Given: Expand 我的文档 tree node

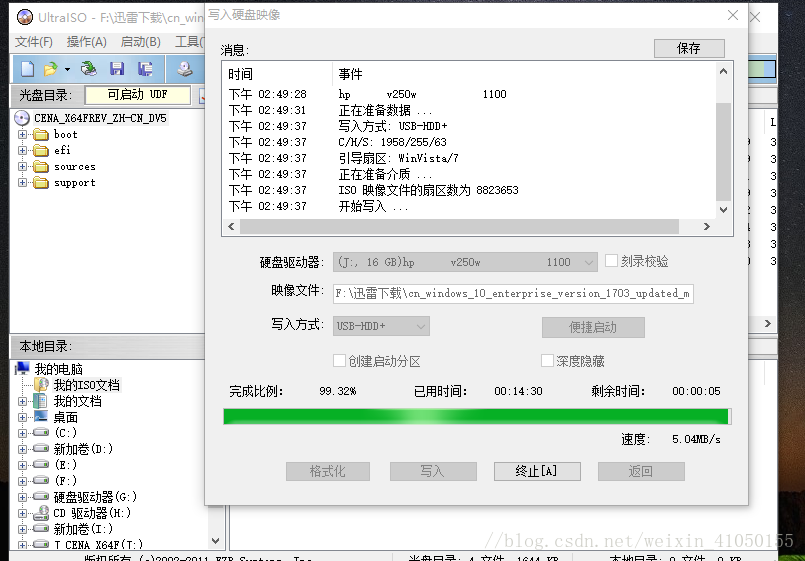Looking at the screenshot, I should 22,401.
